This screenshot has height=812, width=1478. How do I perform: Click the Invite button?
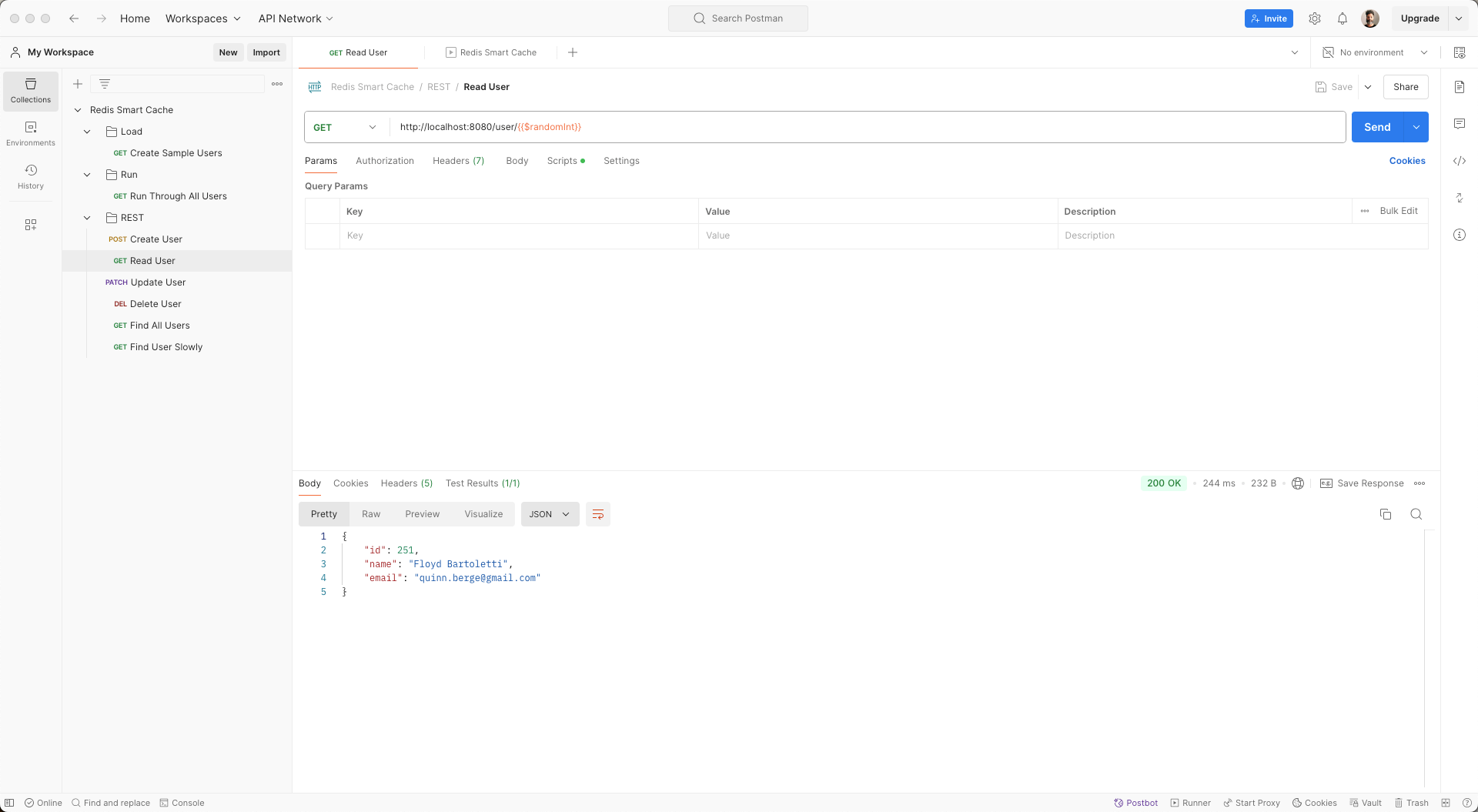tap(1269, 18)
